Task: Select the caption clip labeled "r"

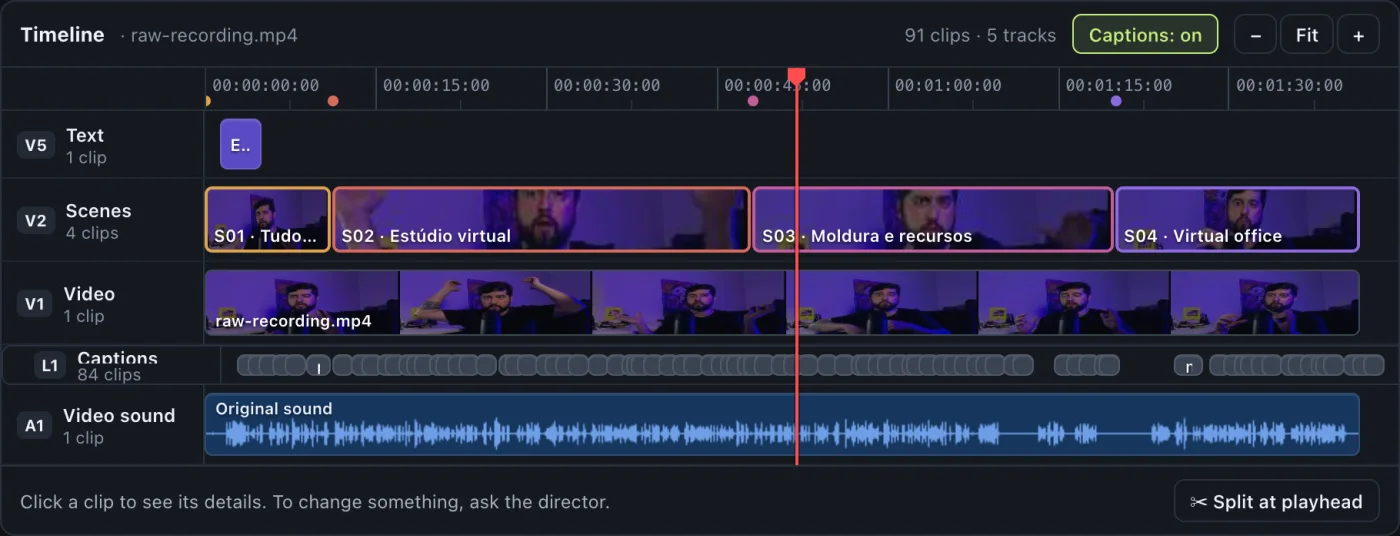Action: pyautogui.click(x=1188, y=366)
